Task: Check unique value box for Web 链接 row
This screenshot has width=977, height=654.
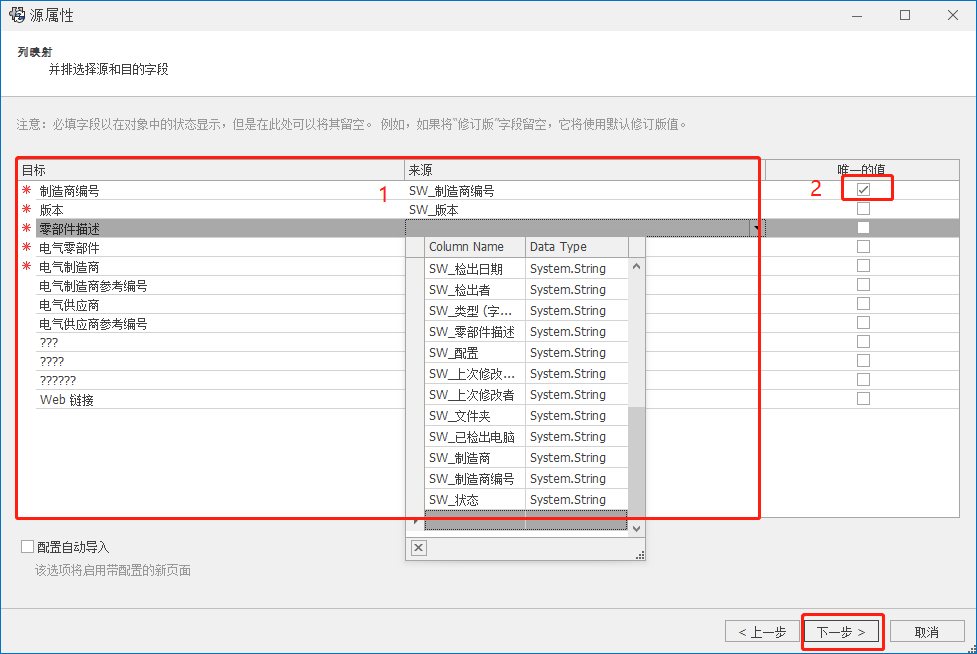Action: 863,399
